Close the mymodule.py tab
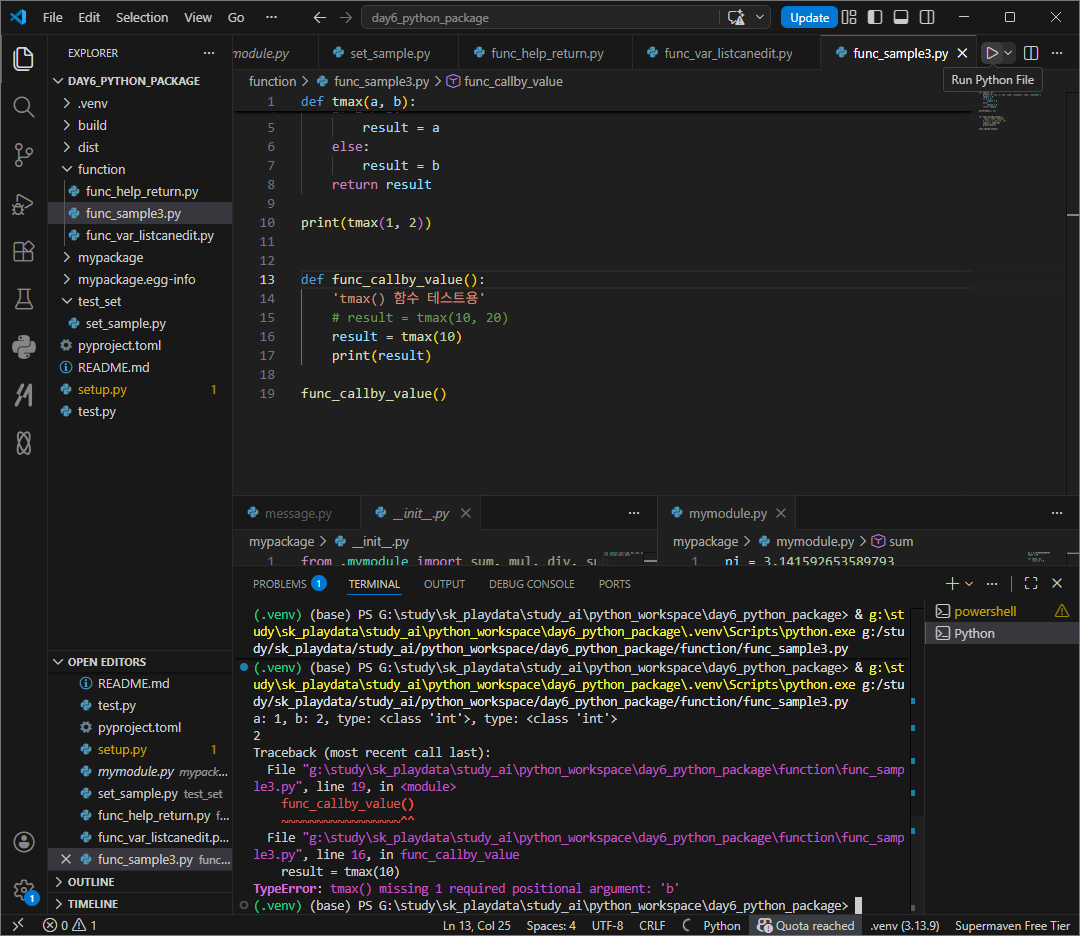The image size is (1080, 936). [781, 514]
